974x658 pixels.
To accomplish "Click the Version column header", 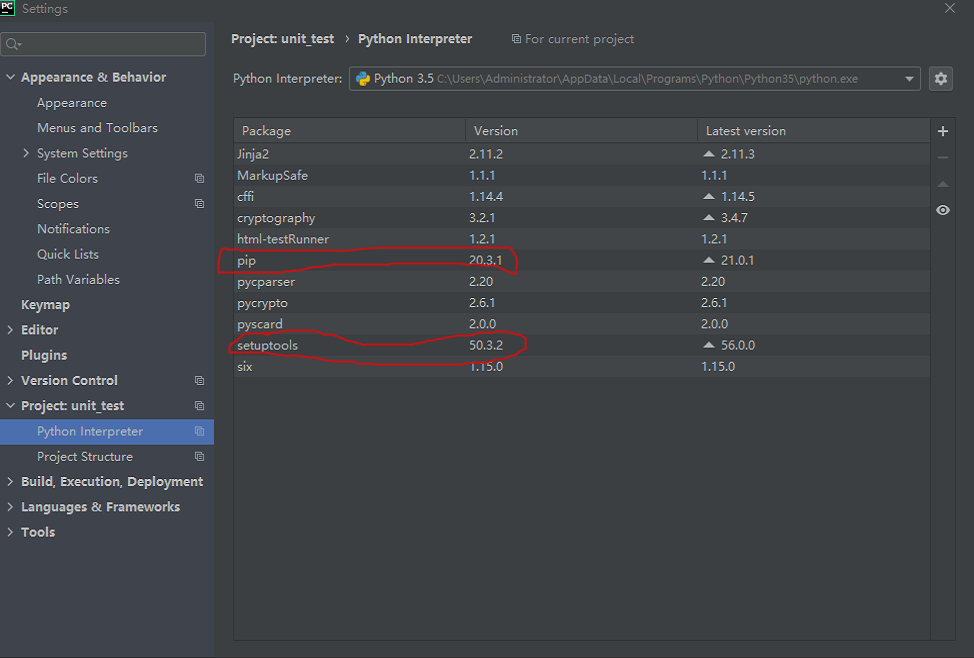I will 581,131.
